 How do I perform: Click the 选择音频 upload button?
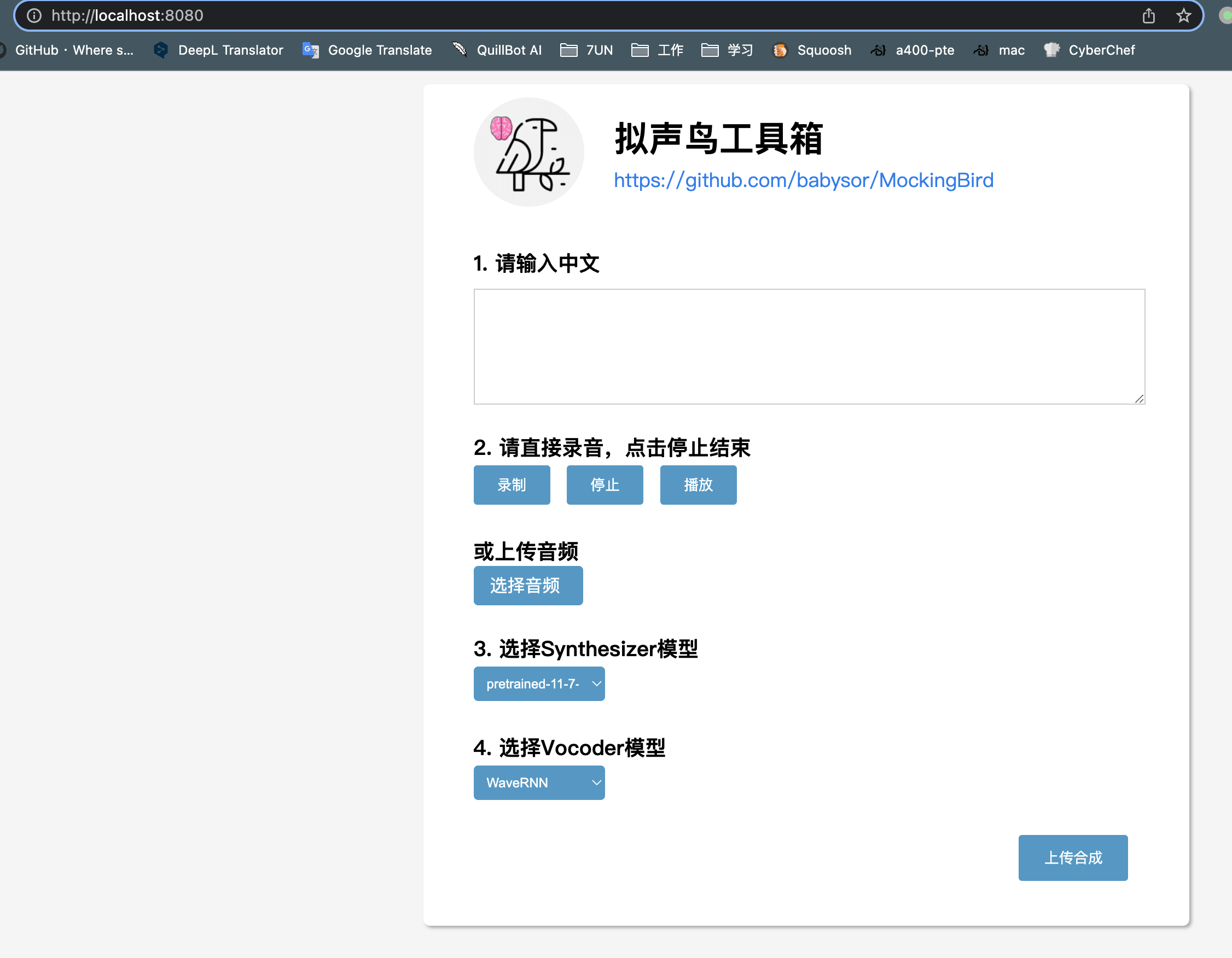click(528, 586)
